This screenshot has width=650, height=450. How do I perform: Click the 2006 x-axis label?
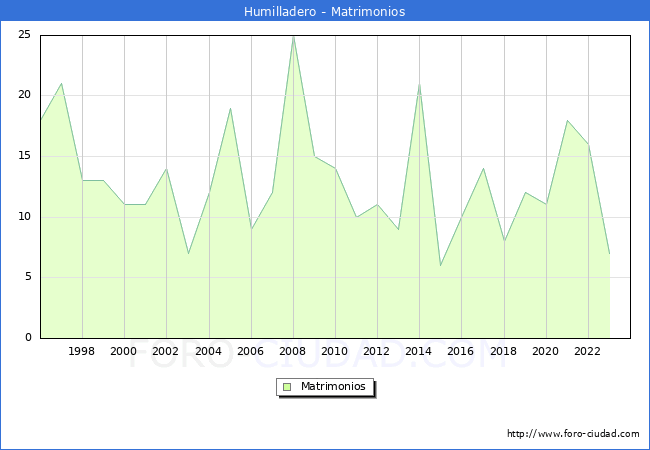click(250, 351)
